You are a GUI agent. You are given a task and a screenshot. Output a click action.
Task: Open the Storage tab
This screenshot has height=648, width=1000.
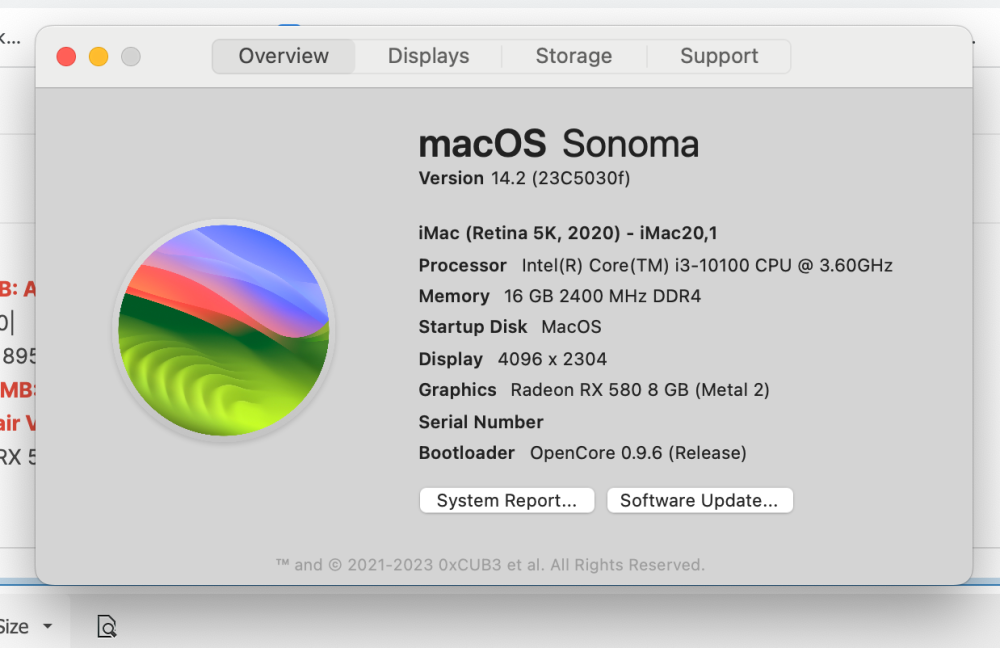(x=574, y=56)
